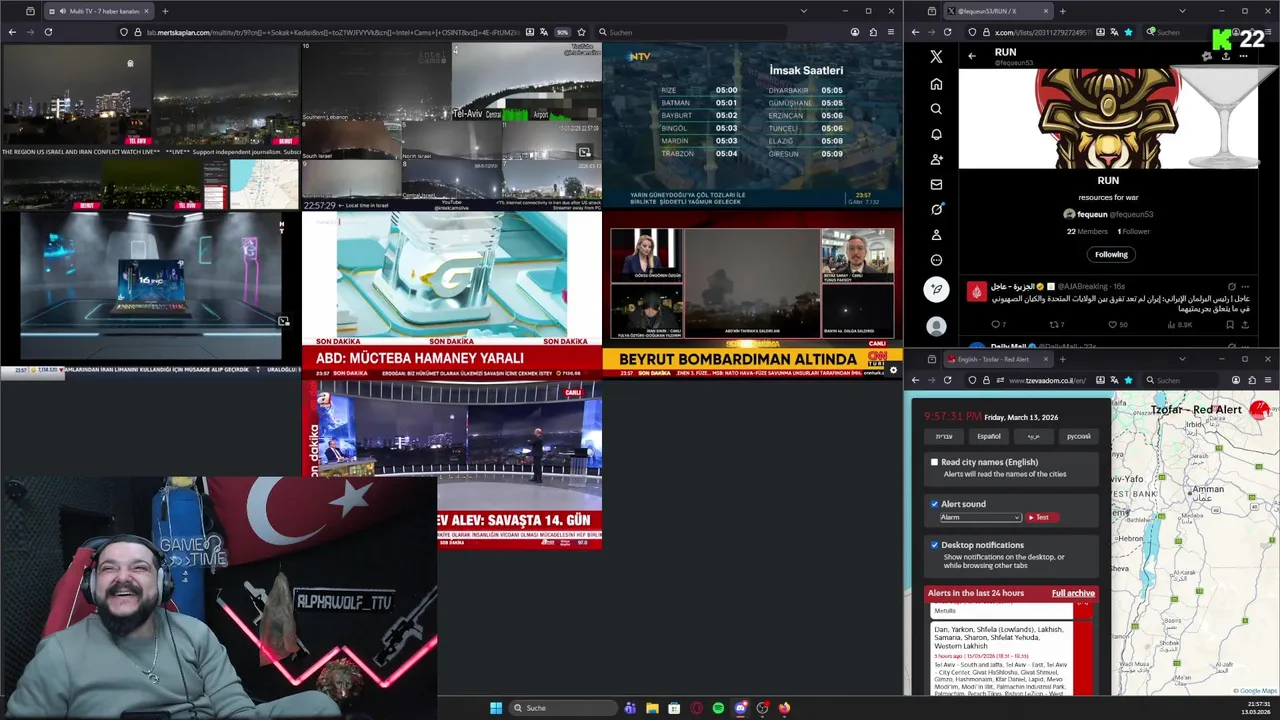The width and height of the screenshot is (1280, 720).
Task: Bookmark star in X window address bar
Action: pos(1128,32)
